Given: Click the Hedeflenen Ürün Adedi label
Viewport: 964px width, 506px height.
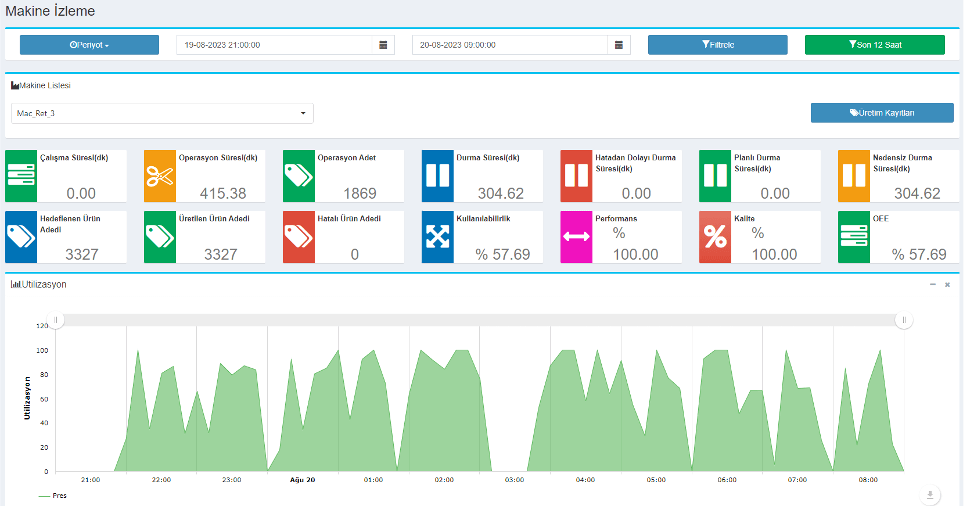Looking at the screenshot, I should coord(70,224).
